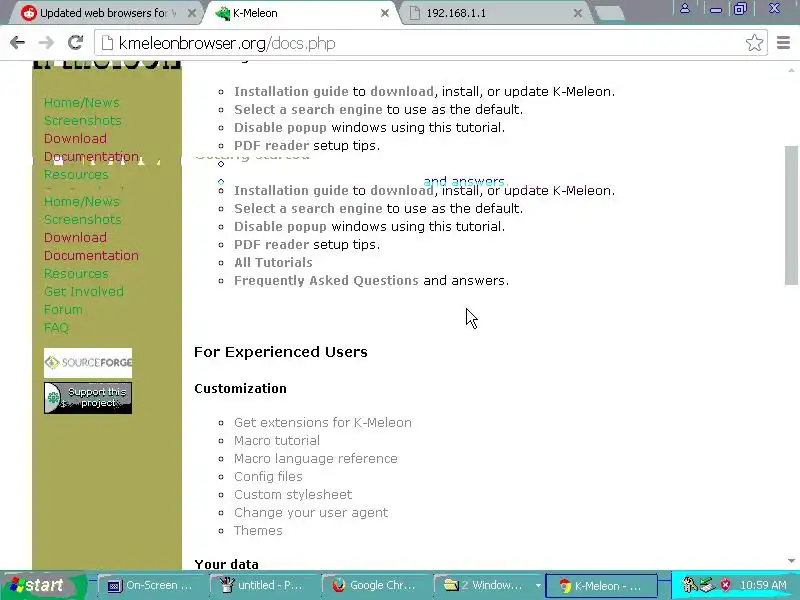This screenshot has width=800, height=600.
Task: Click the scrollbar down arrow
Action: click(x=791, y=561)
